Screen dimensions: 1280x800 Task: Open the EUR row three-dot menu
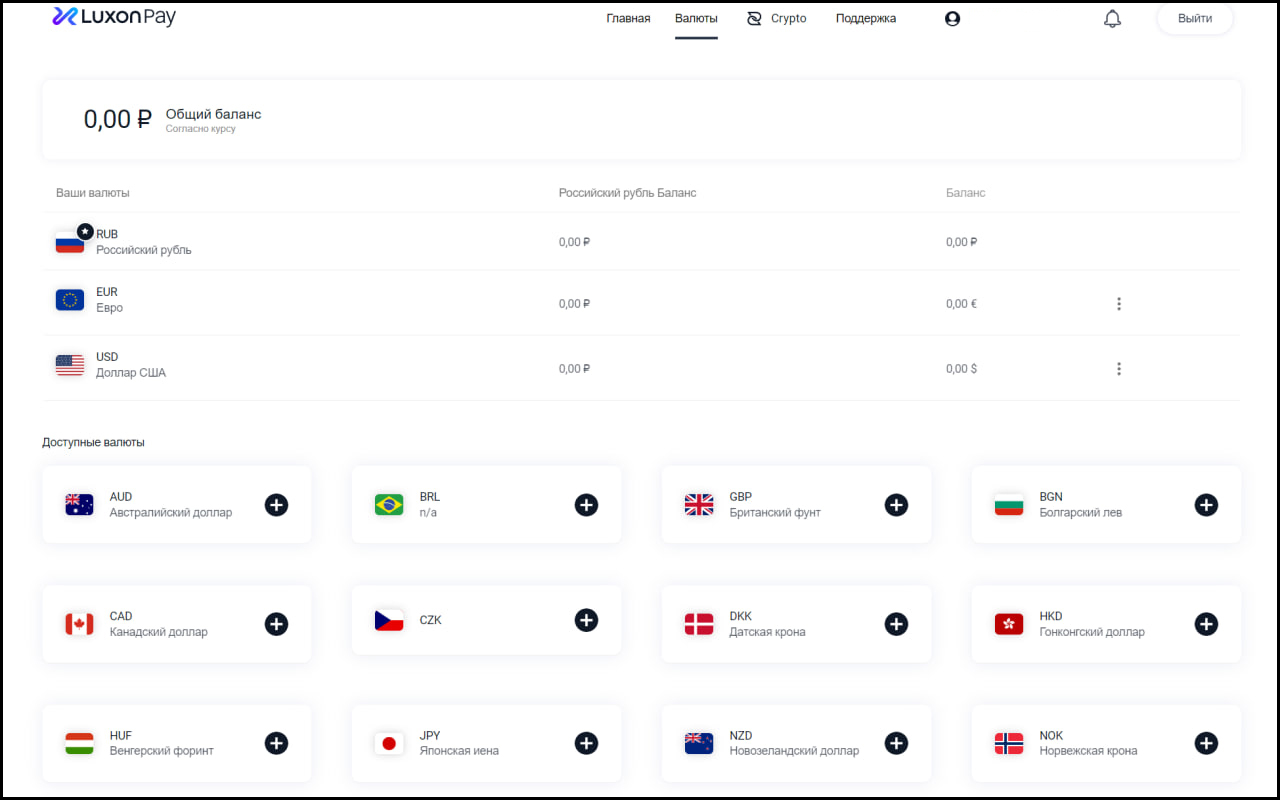pyautogui.click(x=1118, y=304)
